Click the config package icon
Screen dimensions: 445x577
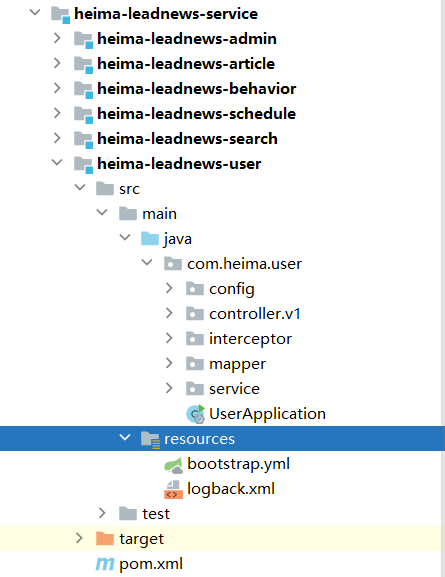pyautogui.click(x=195, y=289)
